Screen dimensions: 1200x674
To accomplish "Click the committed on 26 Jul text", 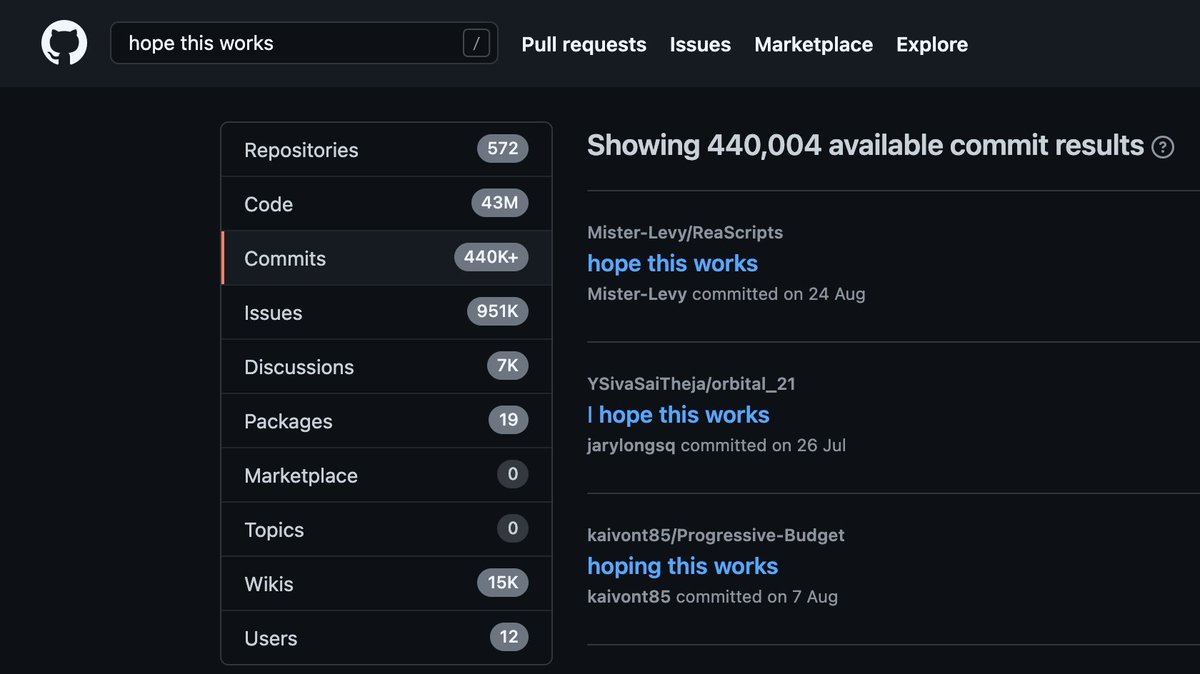I will point(763,445).
